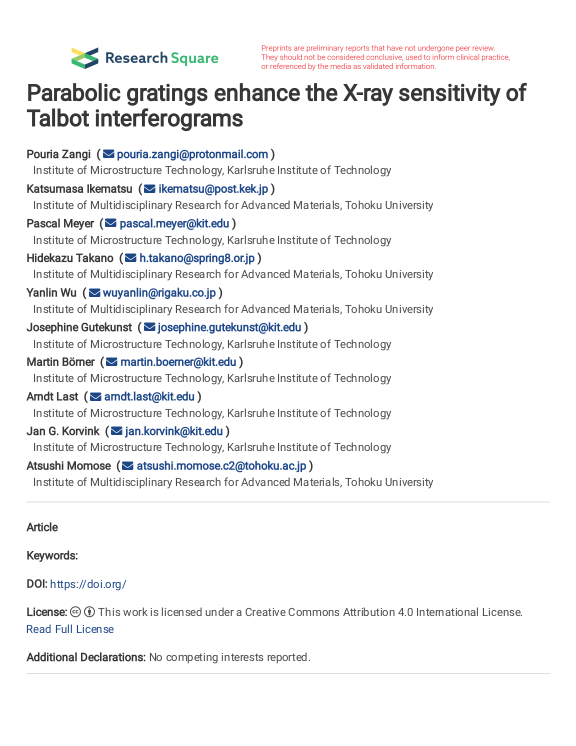Follow the https://doi.org/ DOI link
Screen dimensions: 576x746
point(88,584)
